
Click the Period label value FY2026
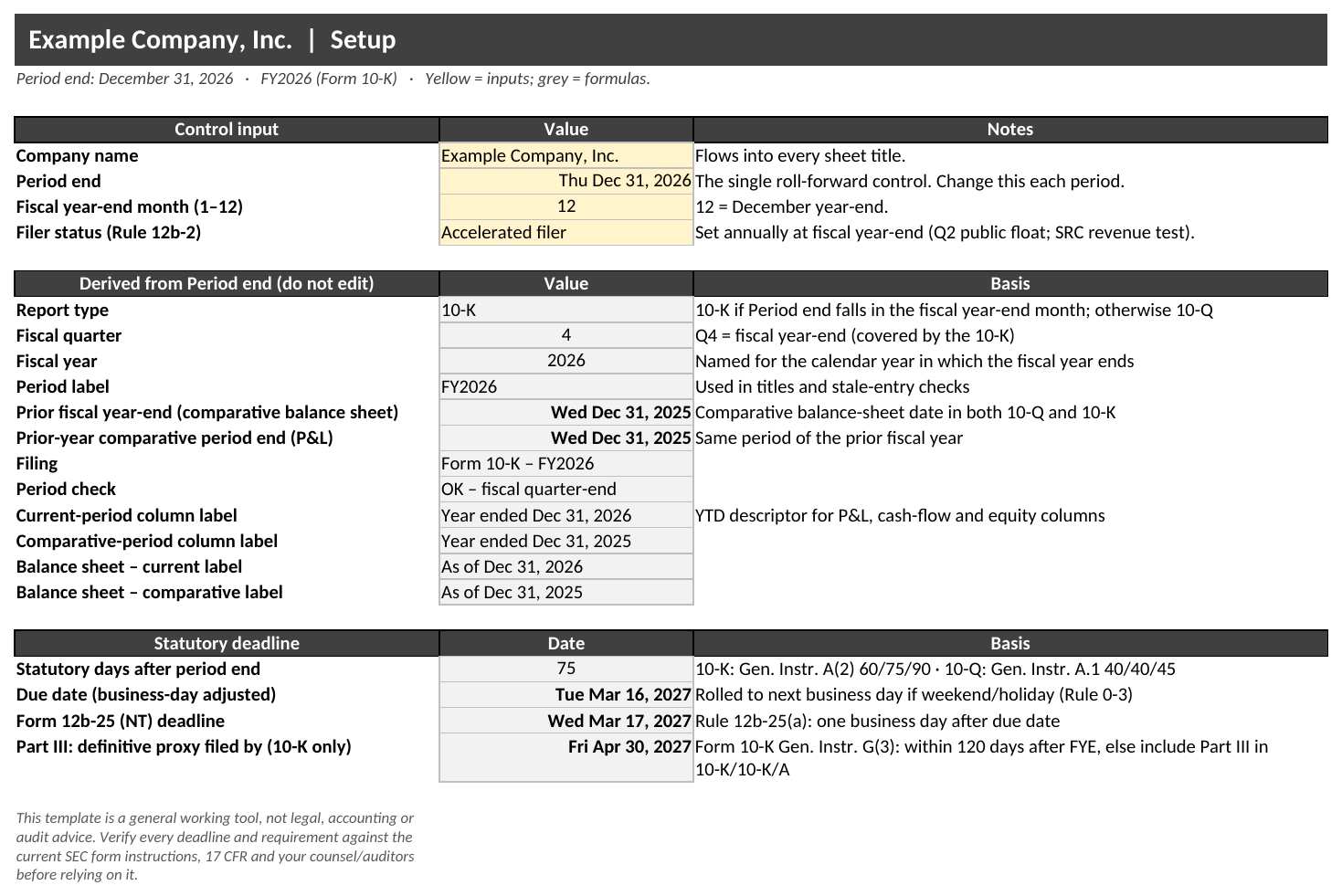pyautogui.click(x=565, y=386)
